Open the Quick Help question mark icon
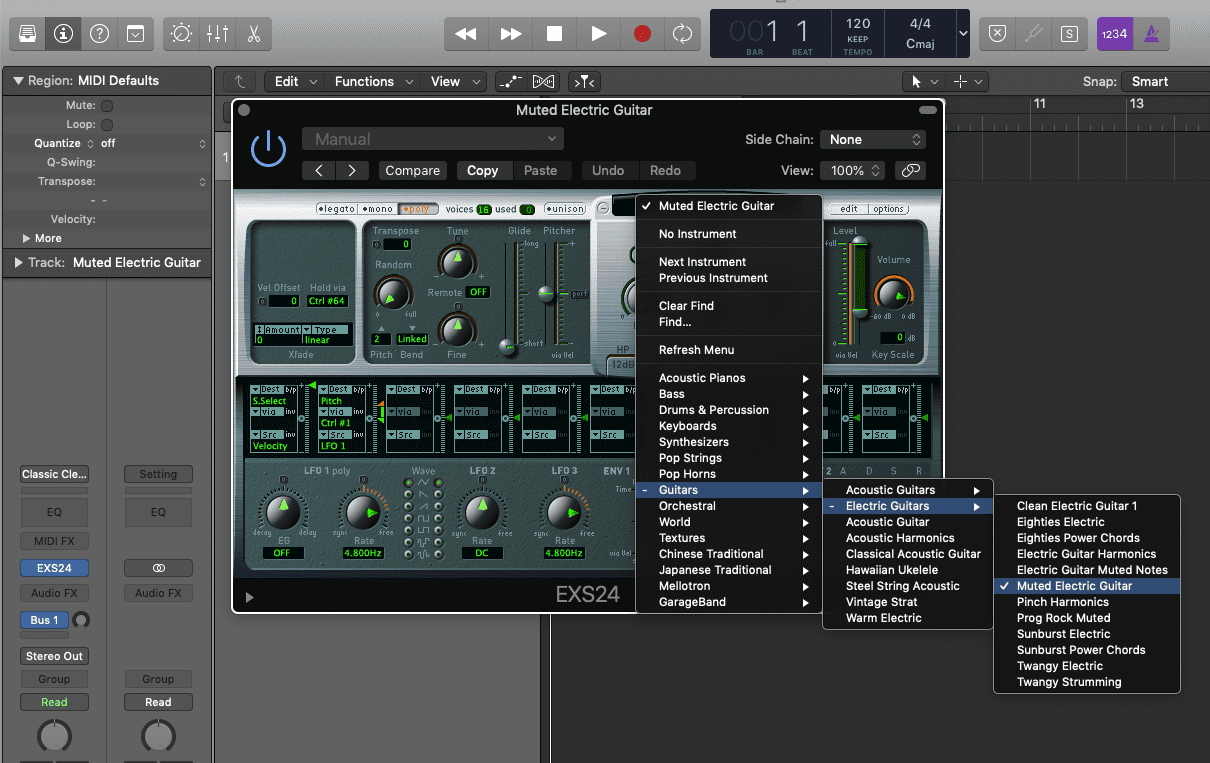Image resolution: width=1210 pixels, height=763 pixels. pos(99,33)
